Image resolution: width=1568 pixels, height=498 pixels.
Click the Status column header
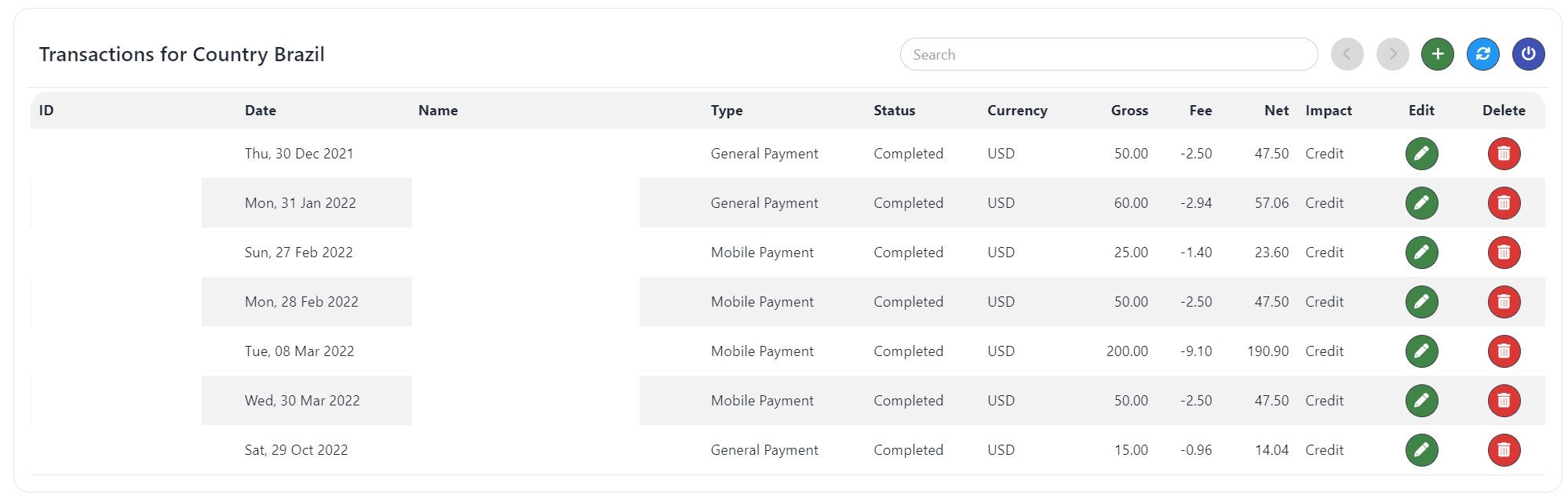pos(894,111)
